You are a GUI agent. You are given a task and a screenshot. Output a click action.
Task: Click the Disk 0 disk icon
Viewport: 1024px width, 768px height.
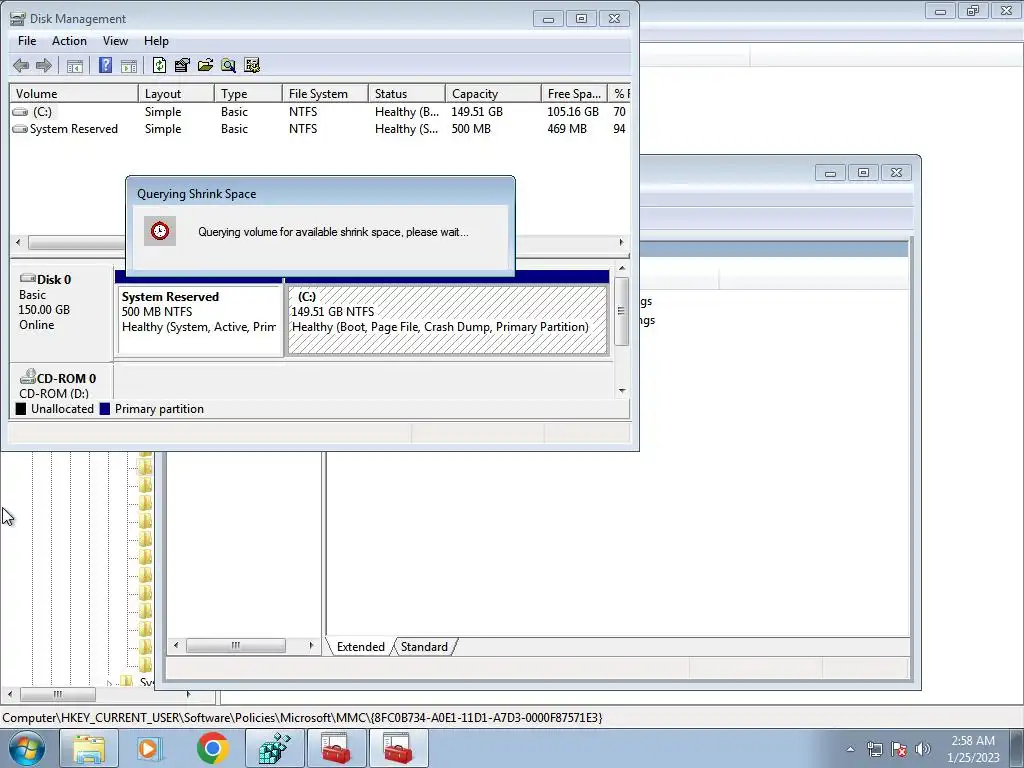27,279
